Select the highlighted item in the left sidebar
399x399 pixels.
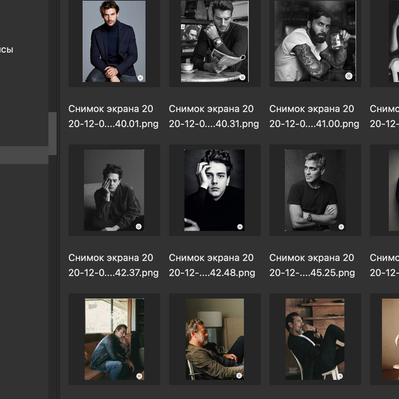click(24, 155)
